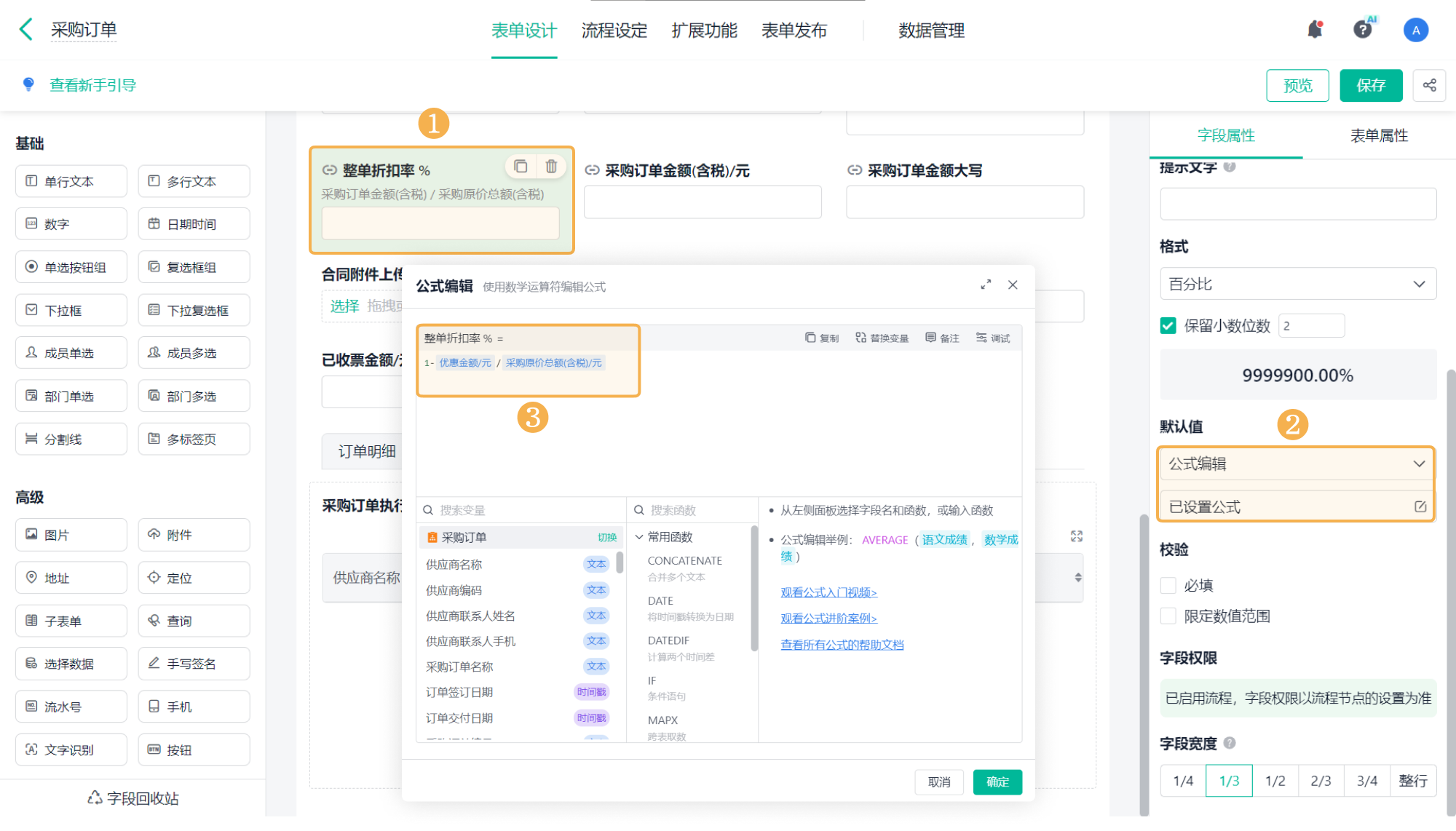
Task: Click the 确定 button in formula dialog
Action: tap(997, 782)
